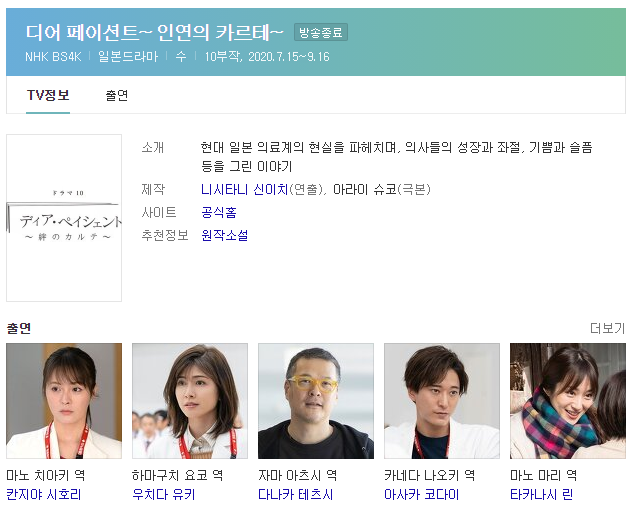Viewport: 633px width, 509px height.
Task: Open actor link 다나카 테츠시
Action: tap(296, 494)
